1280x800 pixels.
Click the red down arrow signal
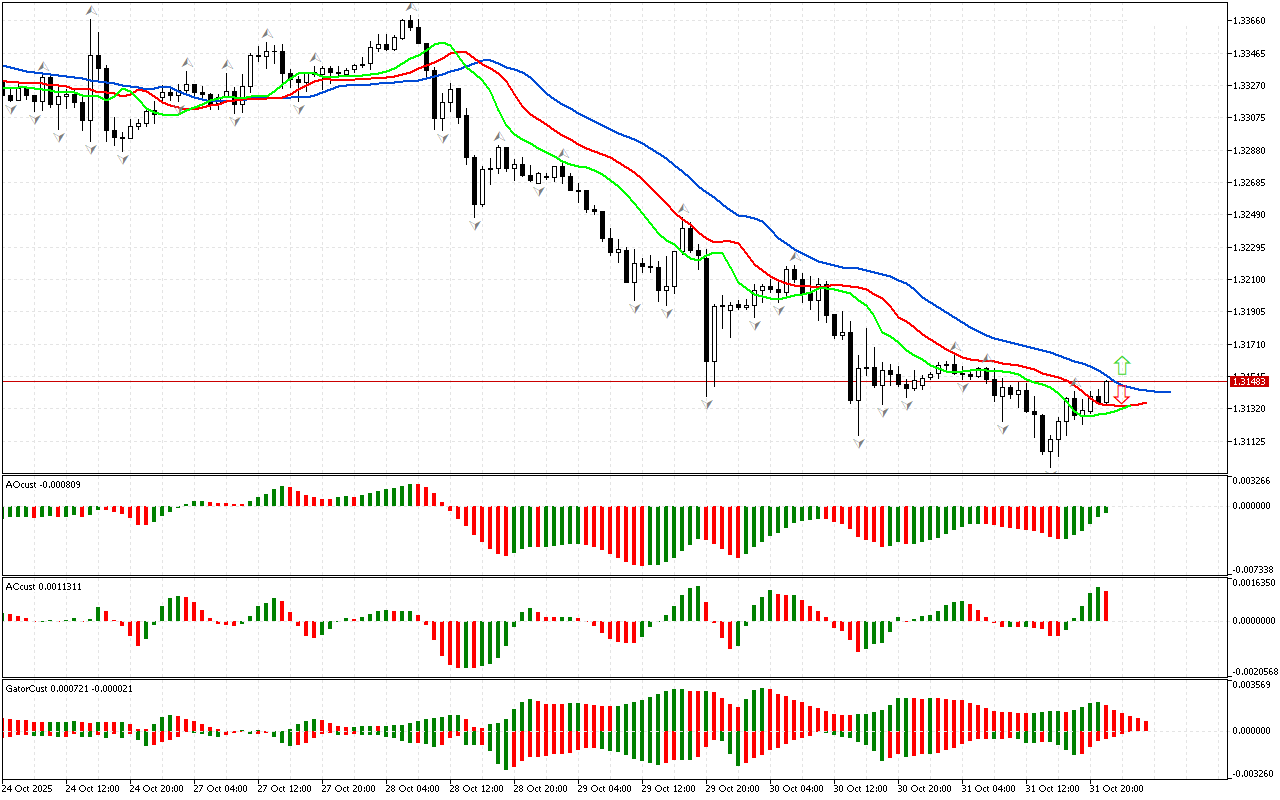(1122, 395)
